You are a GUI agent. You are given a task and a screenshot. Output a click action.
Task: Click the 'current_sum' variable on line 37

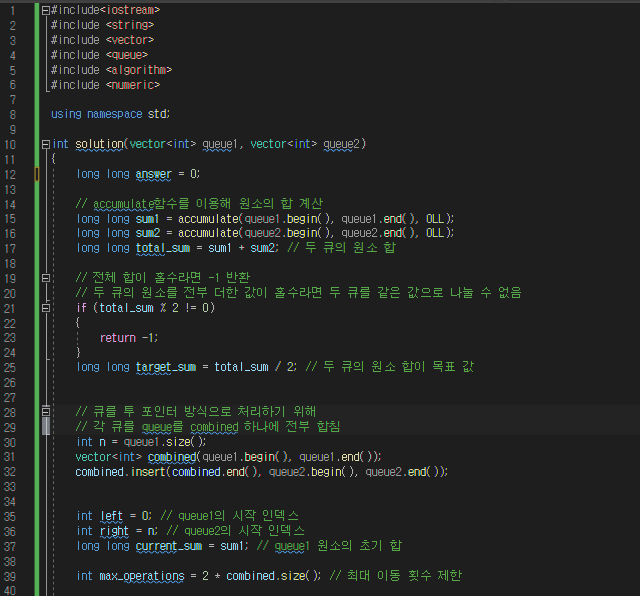169,546
